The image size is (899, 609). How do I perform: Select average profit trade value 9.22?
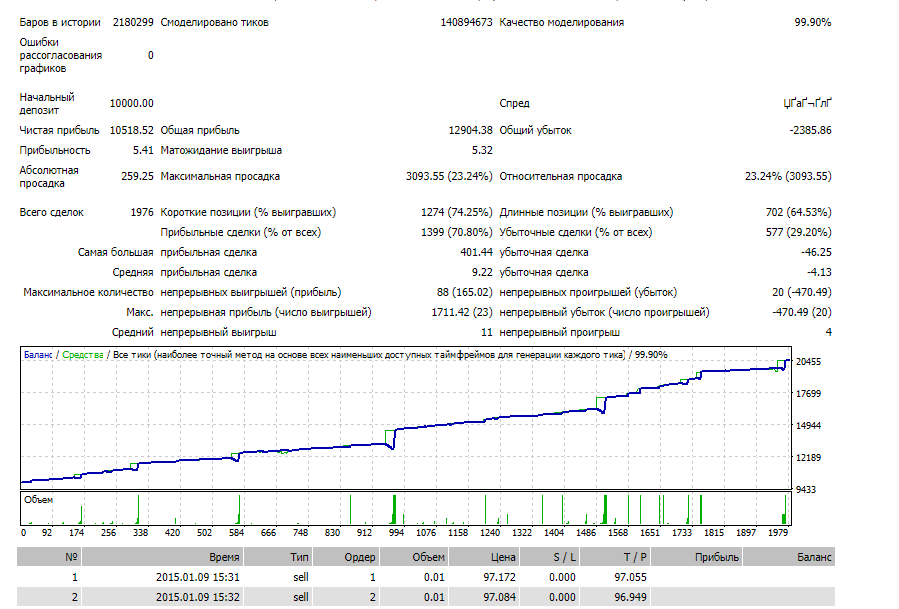[482, 272]
